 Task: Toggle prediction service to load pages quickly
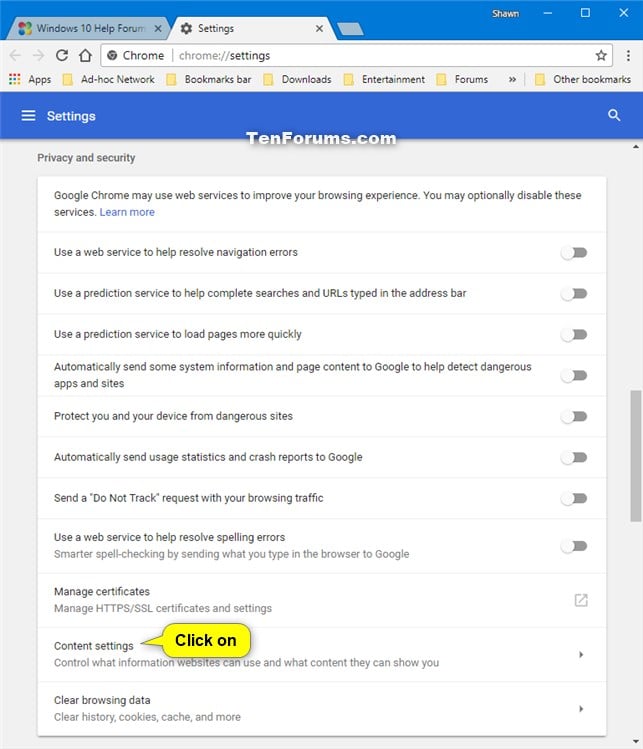click(574, 335)
